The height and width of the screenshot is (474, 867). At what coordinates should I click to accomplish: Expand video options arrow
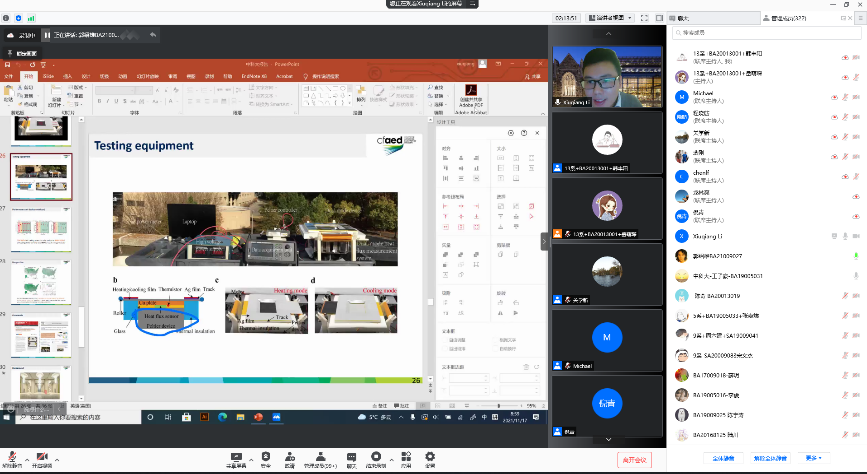[x=56, y=456]
